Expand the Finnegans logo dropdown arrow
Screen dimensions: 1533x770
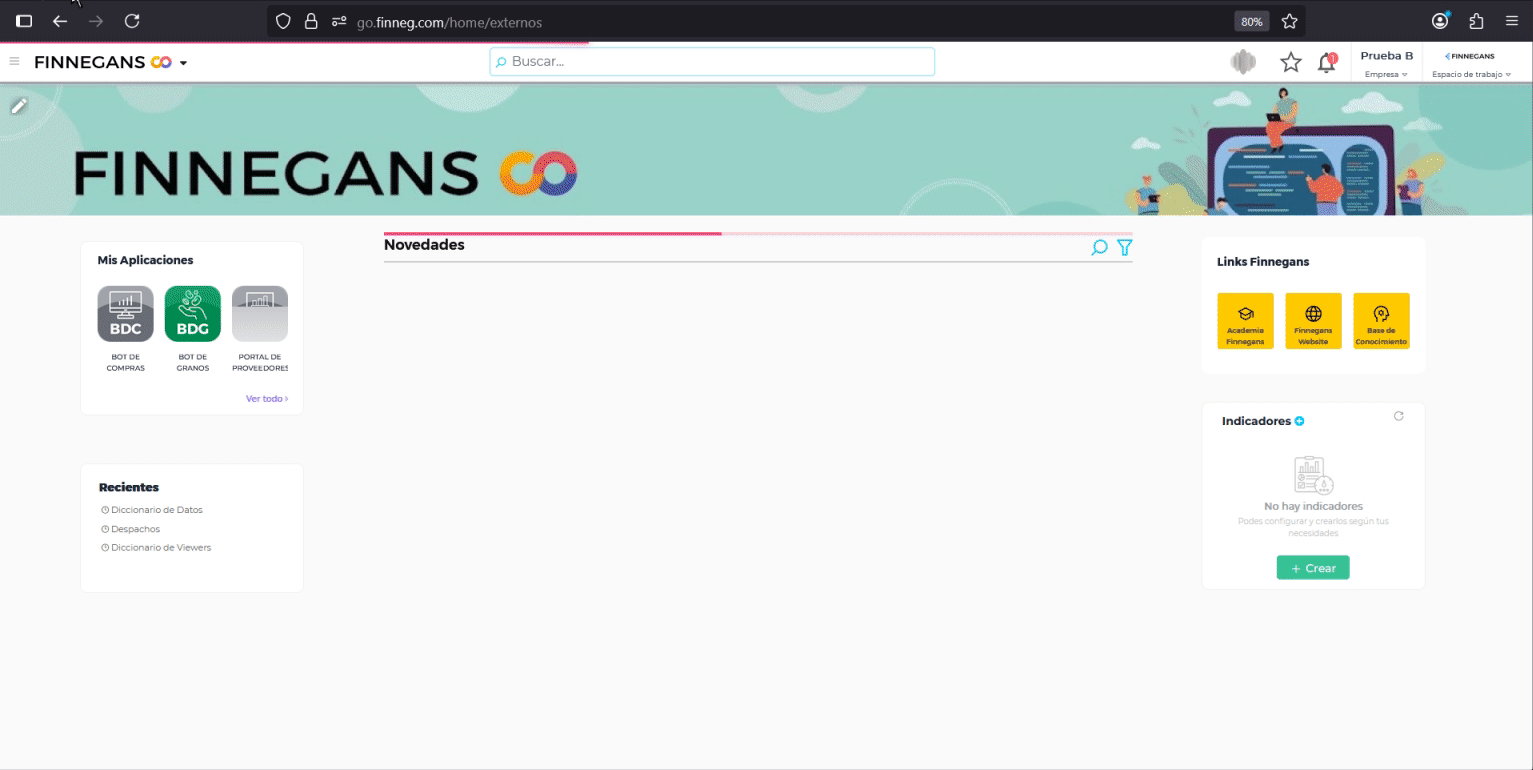[183, 63]
